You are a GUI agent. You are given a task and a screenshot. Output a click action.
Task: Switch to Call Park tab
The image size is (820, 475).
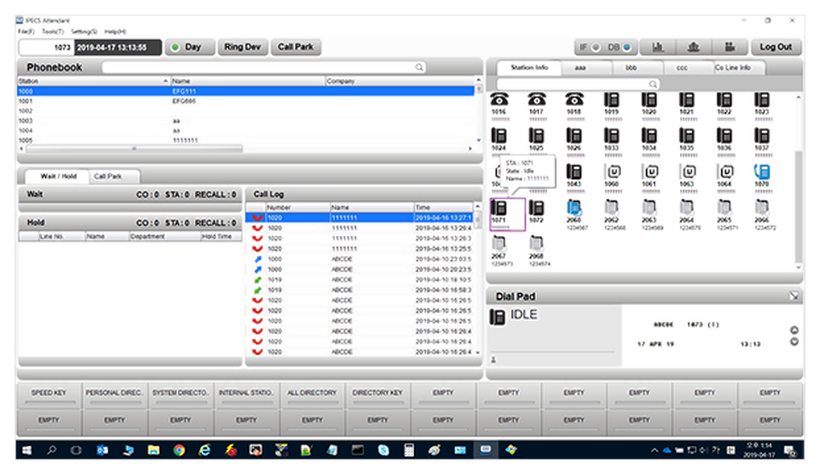pos(108,176)
